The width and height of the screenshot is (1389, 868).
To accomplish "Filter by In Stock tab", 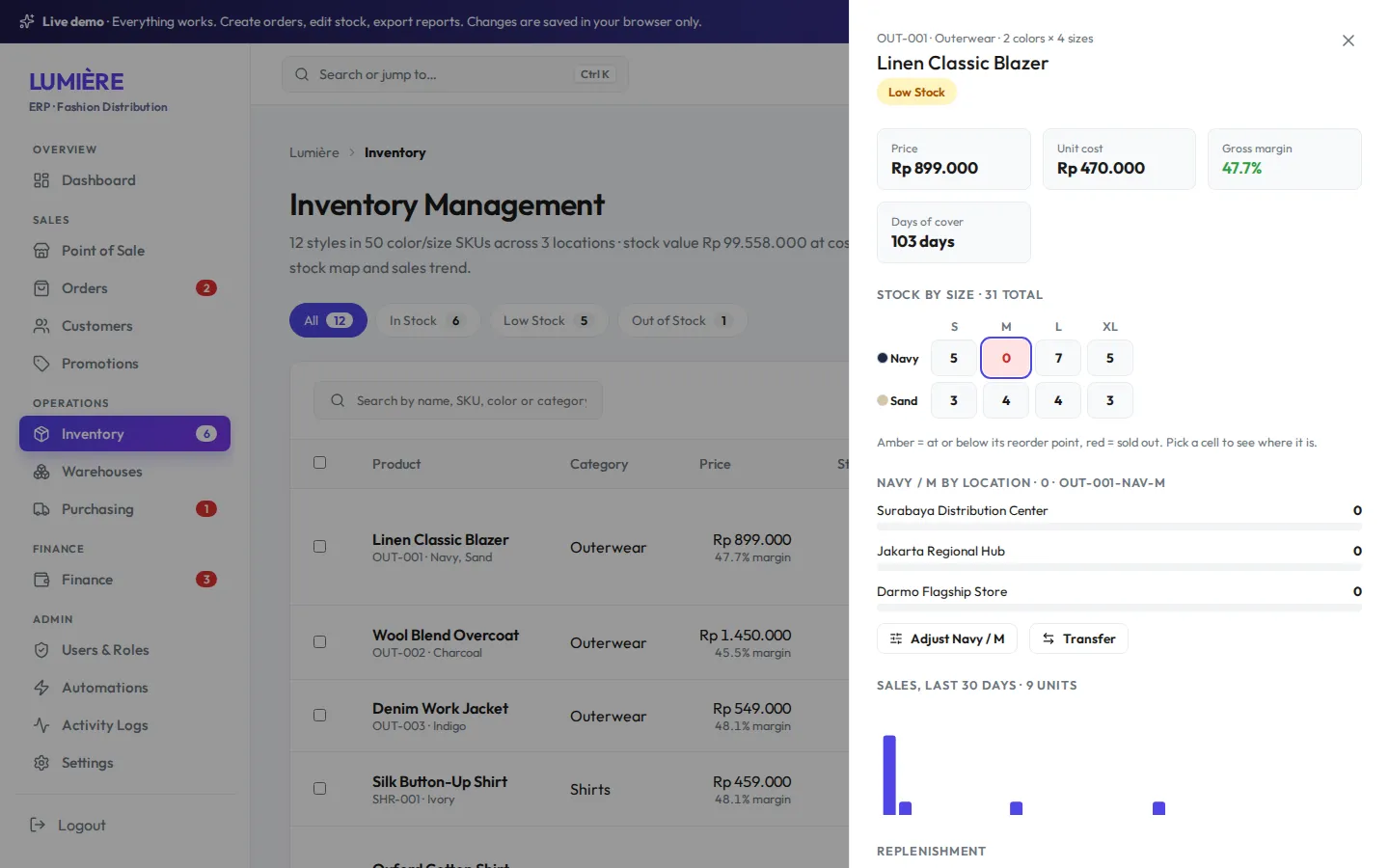I will point(427,321).
